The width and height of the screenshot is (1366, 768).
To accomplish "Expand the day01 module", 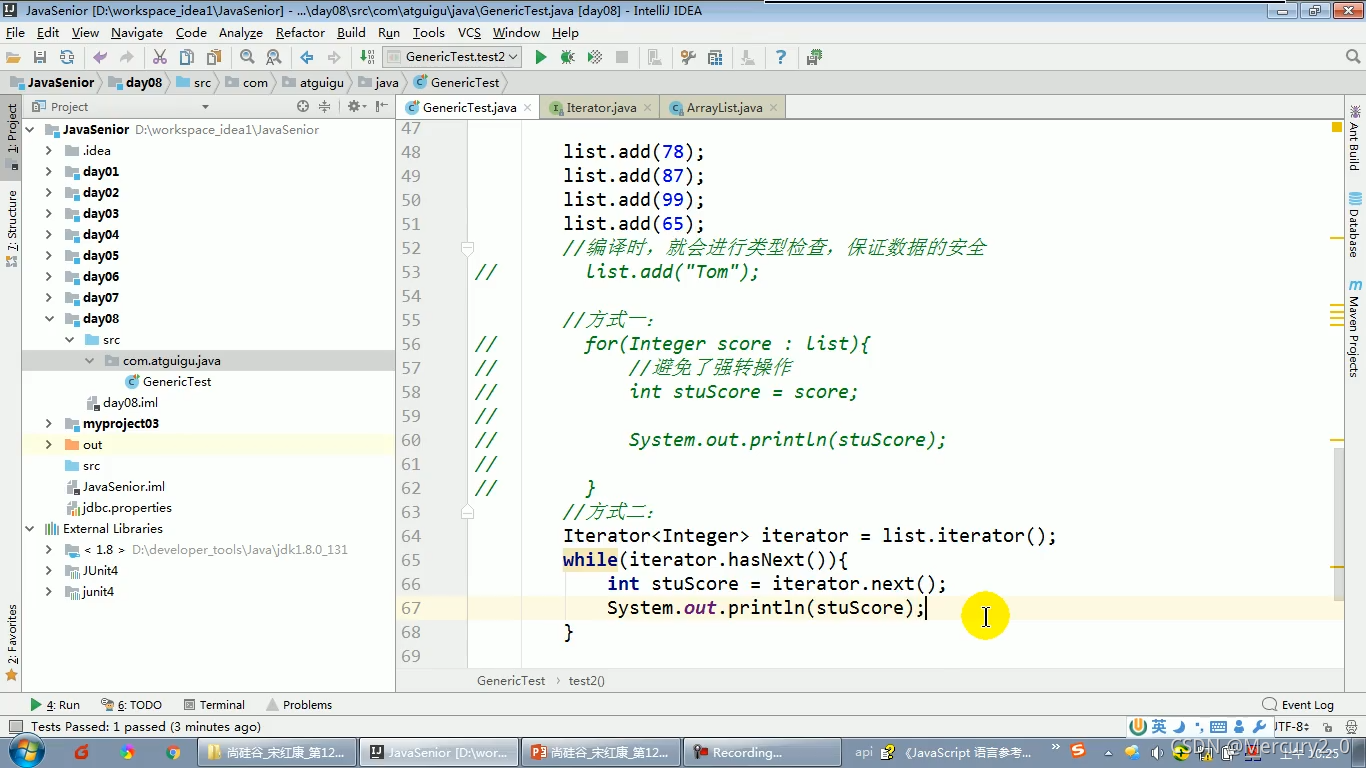I will (x=49, y=171).
